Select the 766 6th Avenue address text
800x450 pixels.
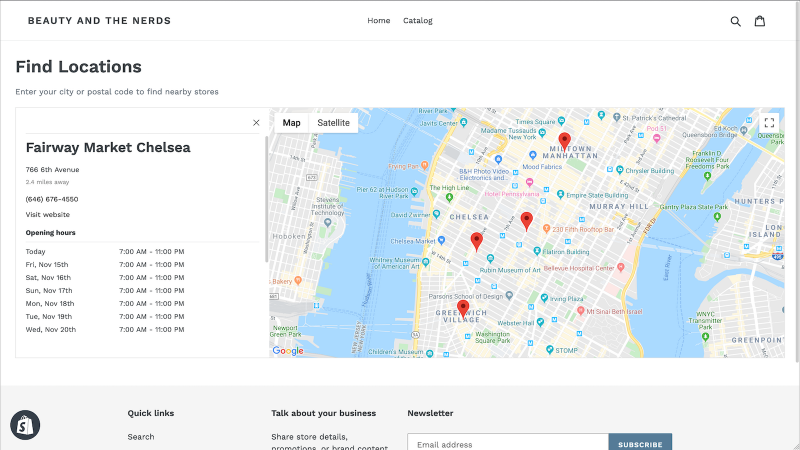53,169
